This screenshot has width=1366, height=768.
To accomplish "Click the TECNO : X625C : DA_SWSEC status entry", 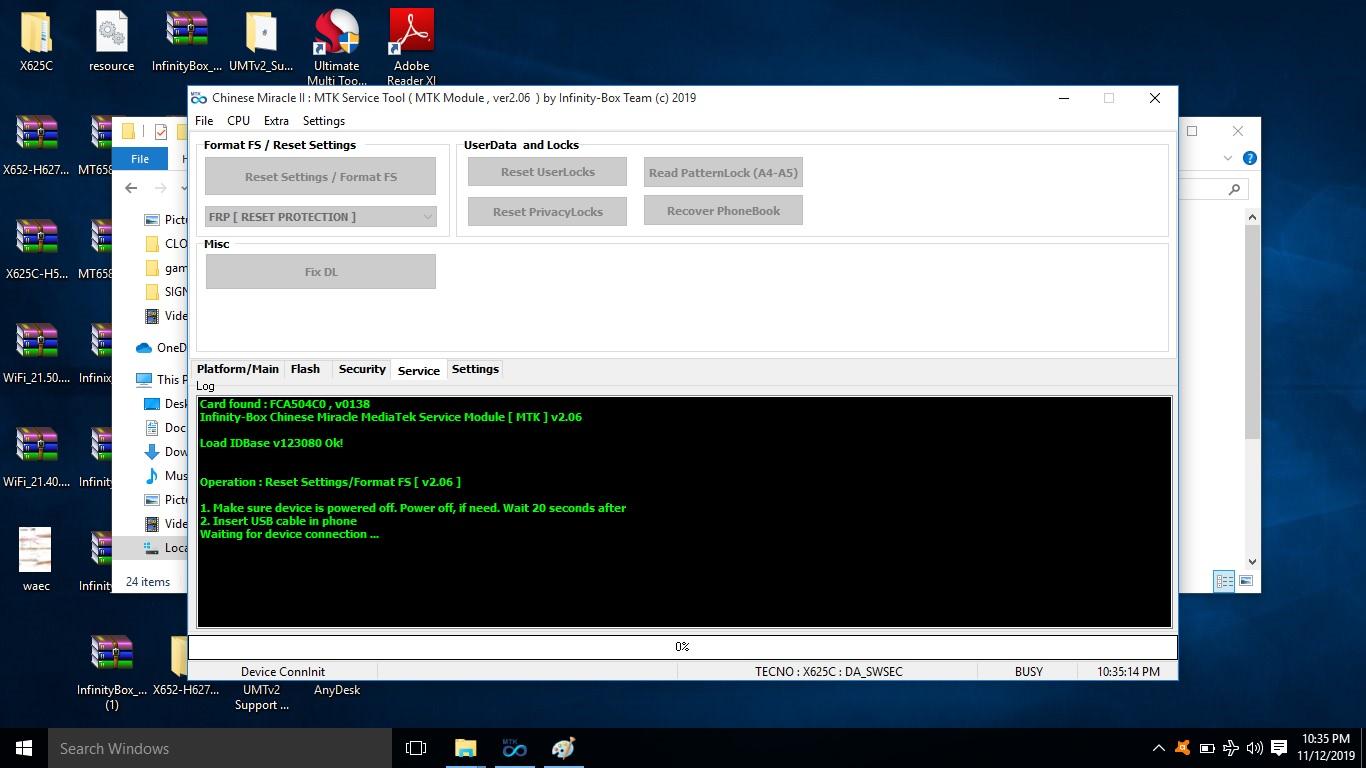I will pyautogui.click(x=828, y=671).
